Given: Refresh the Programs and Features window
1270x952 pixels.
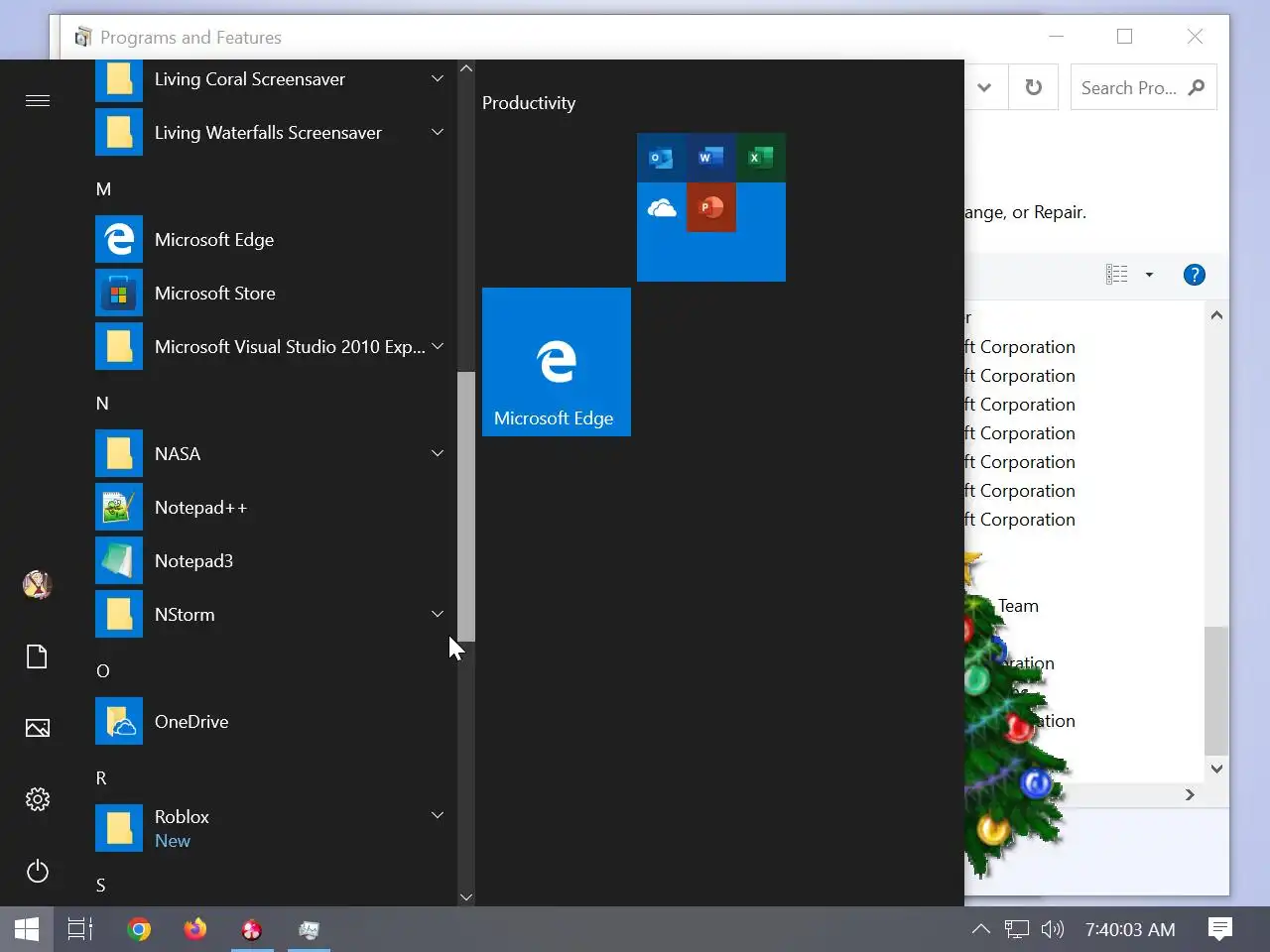Looking at the screenshot, I should (1033, 87).
